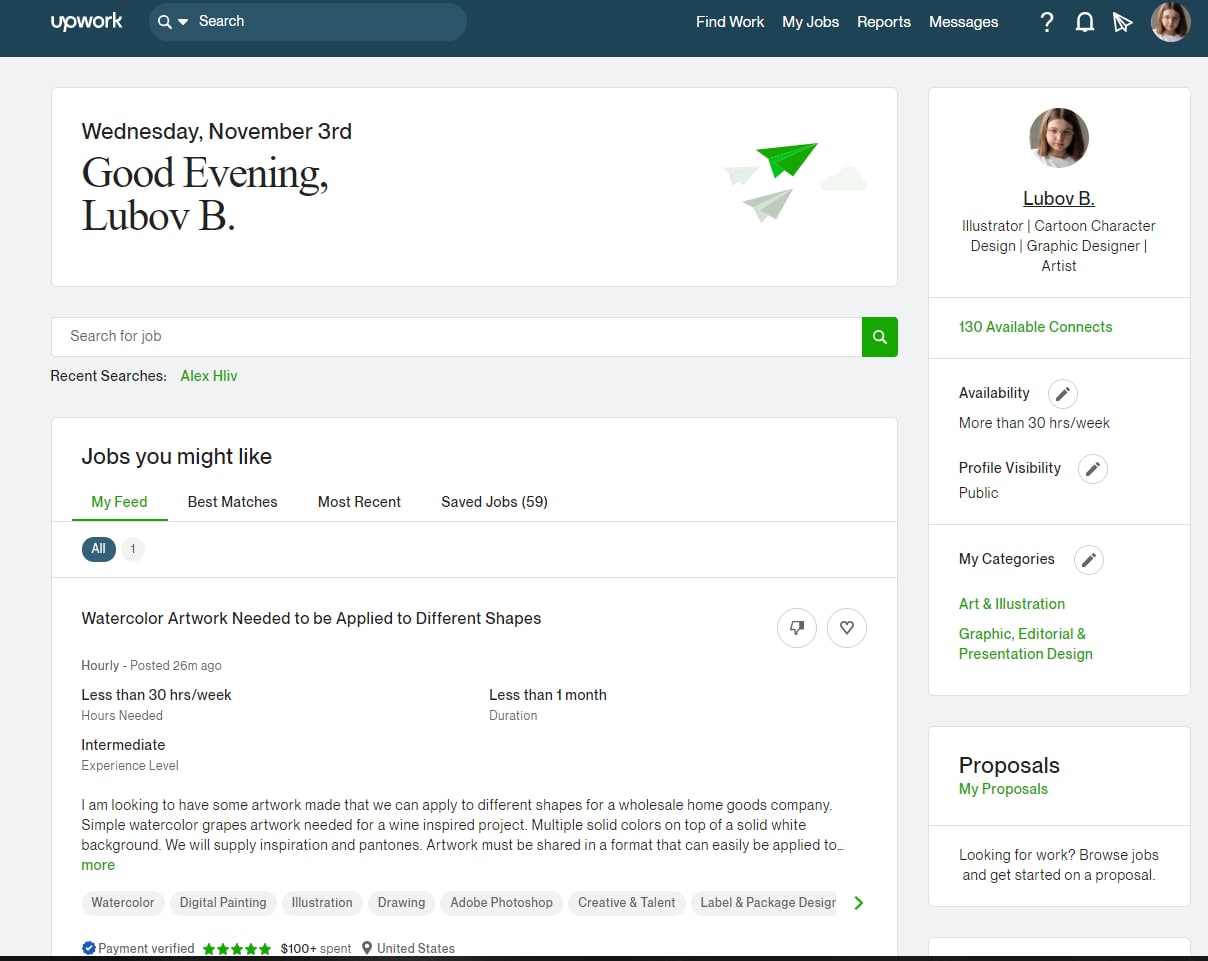Click the magnifier icon in top search

165,22
